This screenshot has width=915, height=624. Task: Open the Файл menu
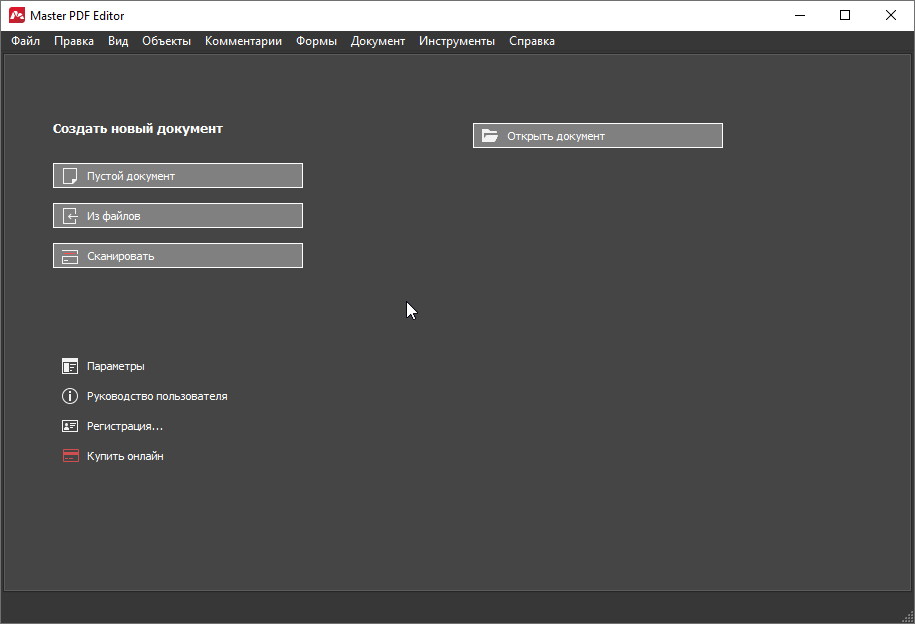pos(26,41)
